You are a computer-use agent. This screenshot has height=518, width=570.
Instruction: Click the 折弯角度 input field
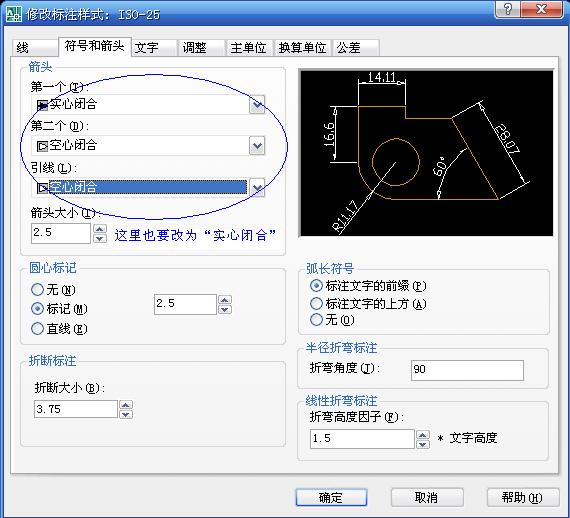coord(467,370)
